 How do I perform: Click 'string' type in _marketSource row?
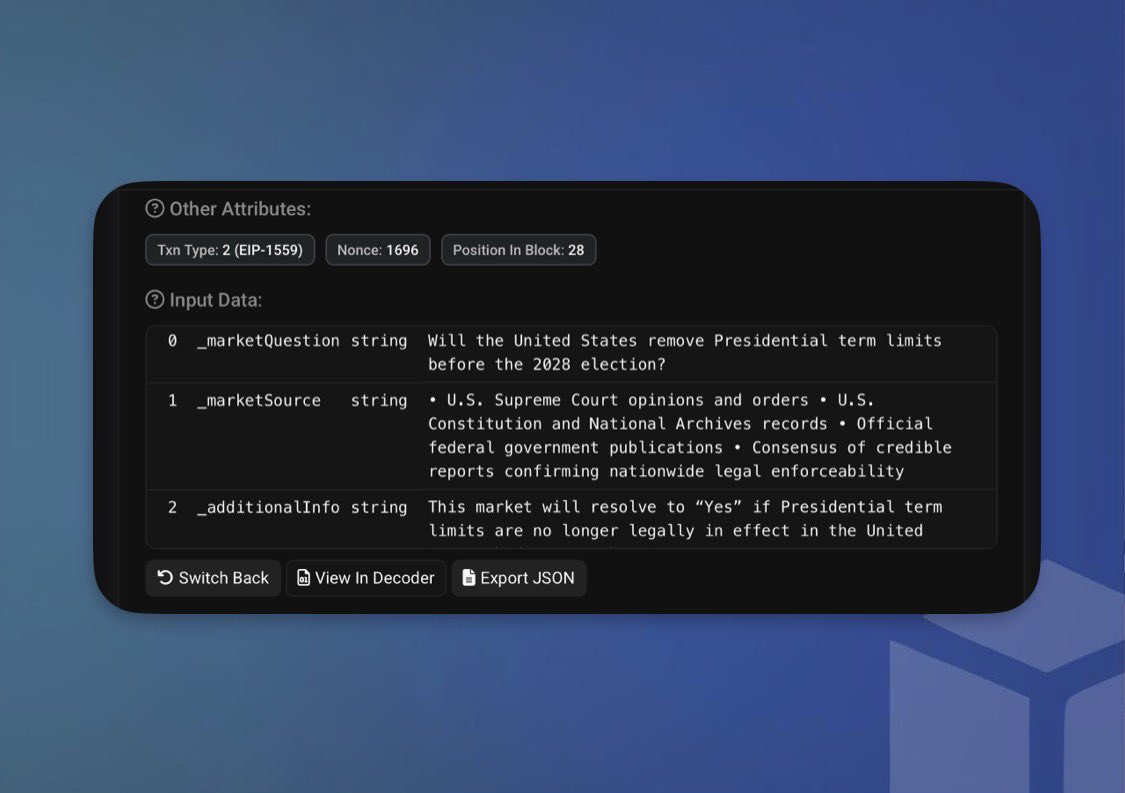pos(379,401)
